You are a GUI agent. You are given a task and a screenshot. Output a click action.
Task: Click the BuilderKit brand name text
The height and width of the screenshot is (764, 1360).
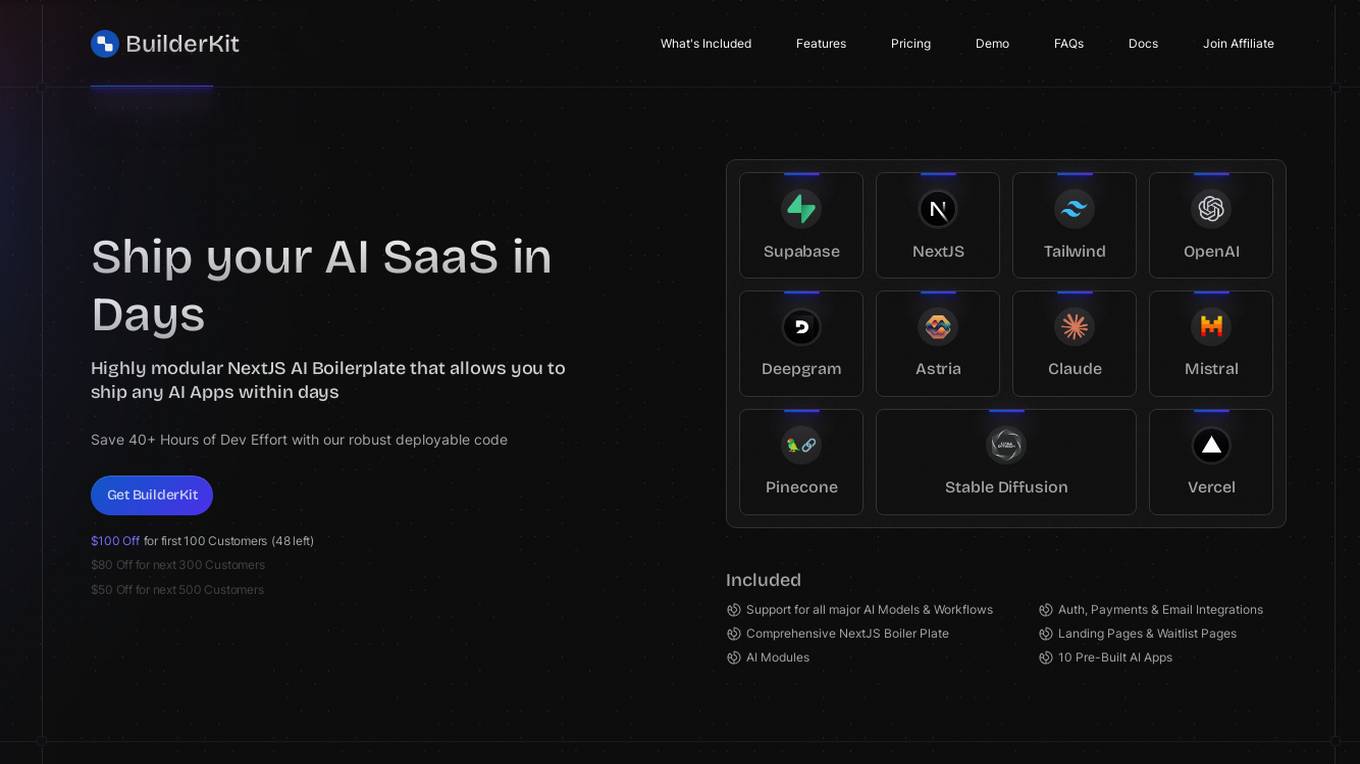182,44
